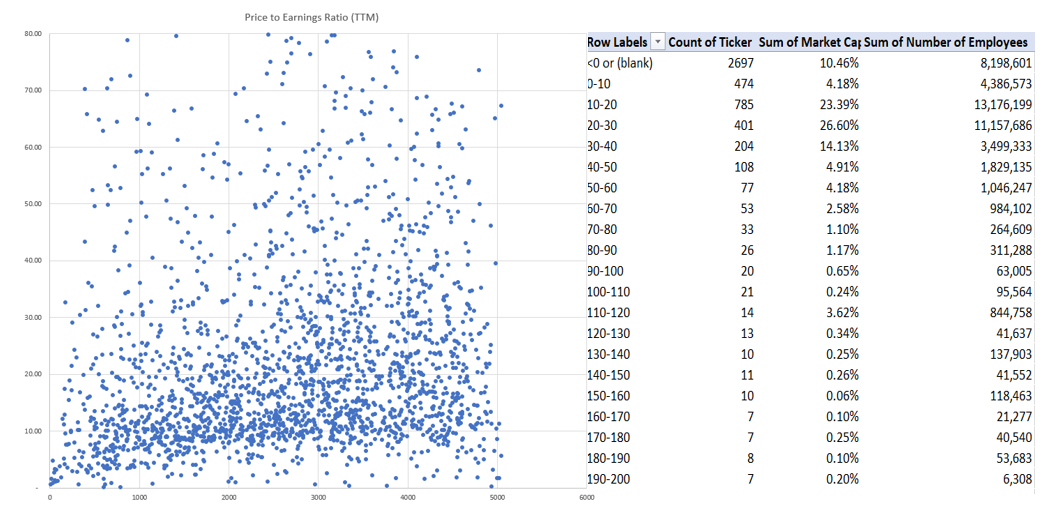Click the market cap cell 14.13%
The width and height of the screenshot is (1042, 520).
(x=837, y=146)
